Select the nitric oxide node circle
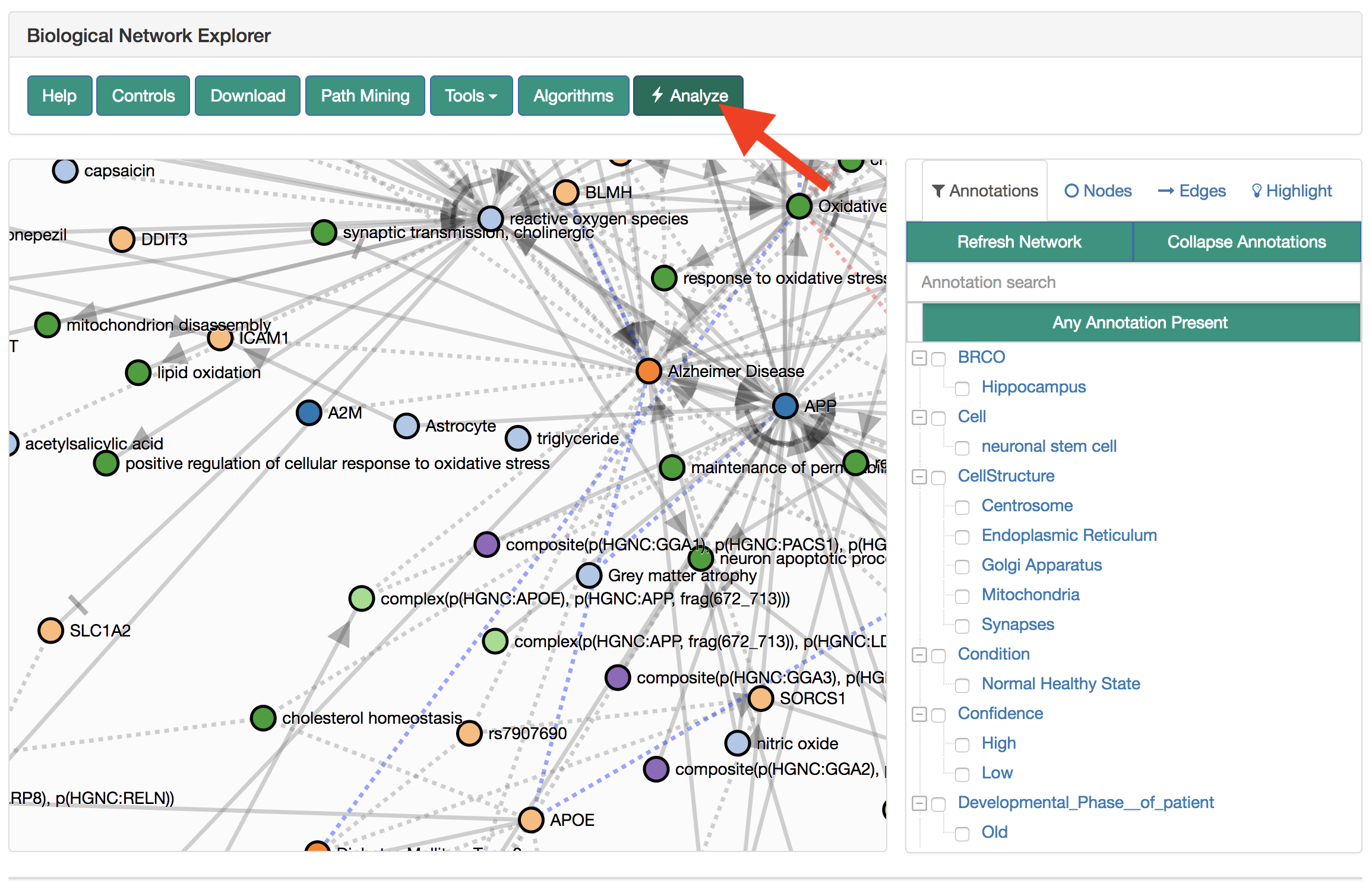1372x893 pixels. (737, 743)
